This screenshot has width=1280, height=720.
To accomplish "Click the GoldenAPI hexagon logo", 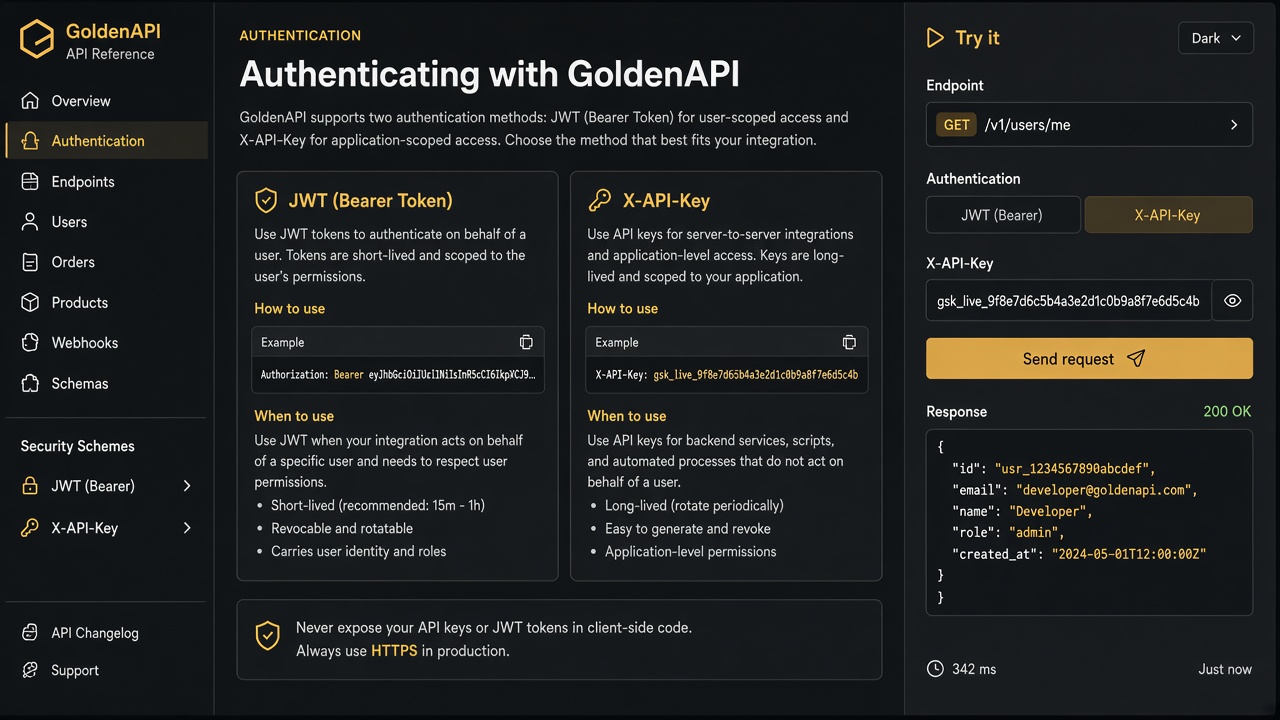I will point(37,40).
